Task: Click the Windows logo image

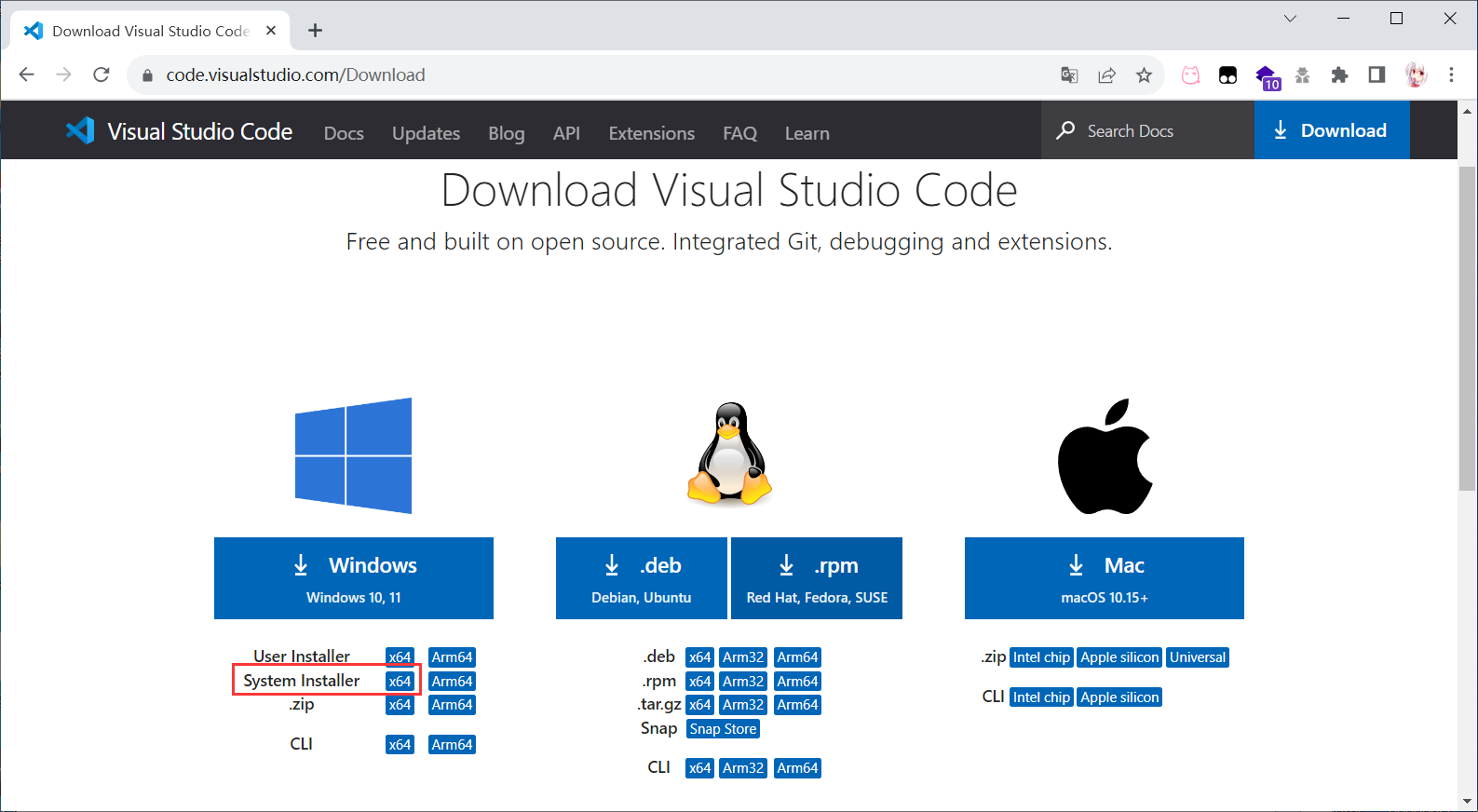Action: point(353,455)
